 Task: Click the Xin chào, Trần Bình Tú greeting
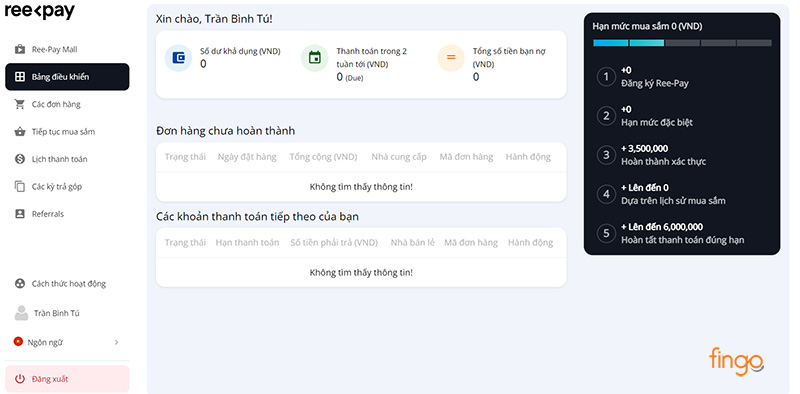point(214,19)
